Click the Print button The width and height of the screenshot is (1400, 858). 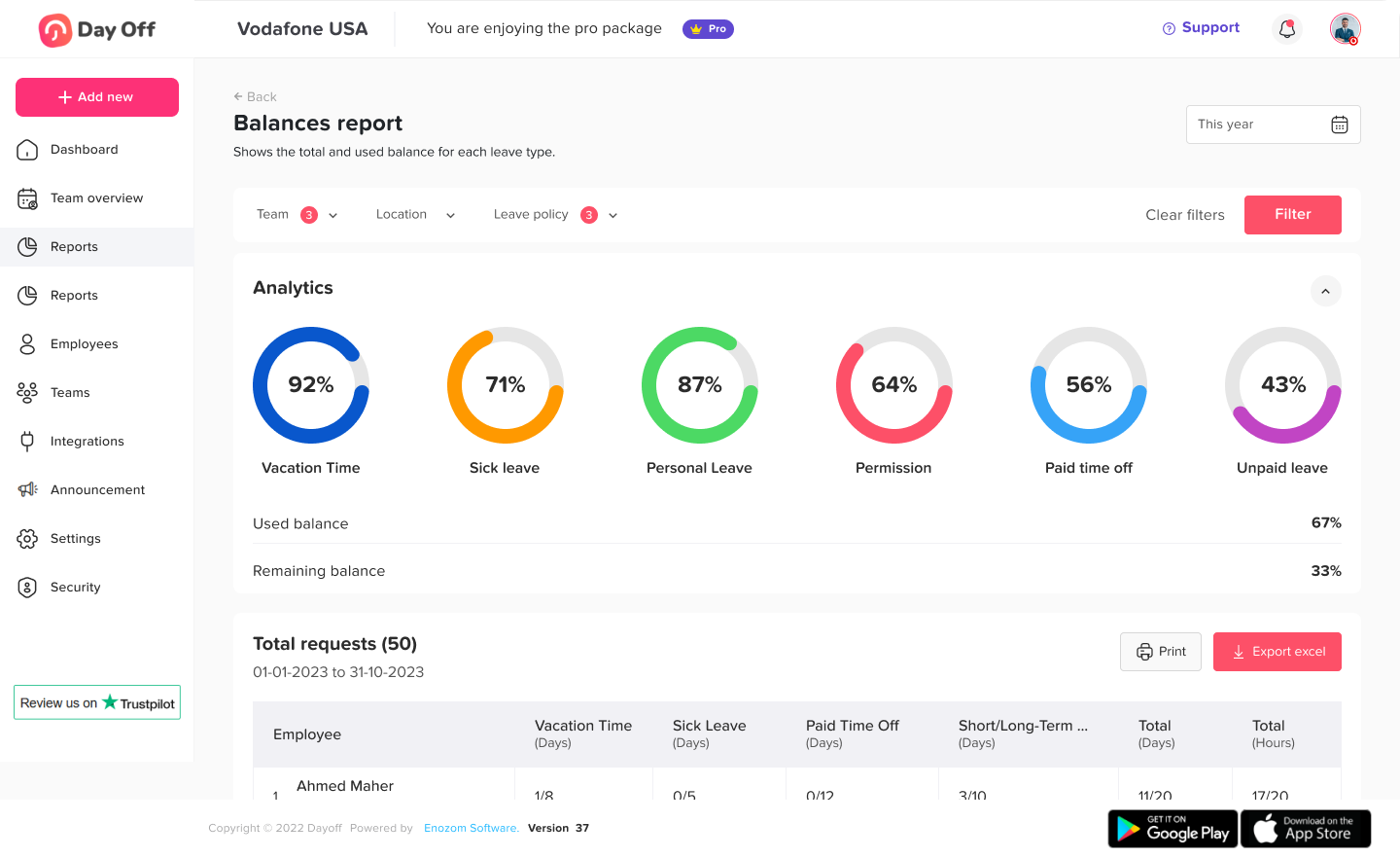(x=1160, y=652)
